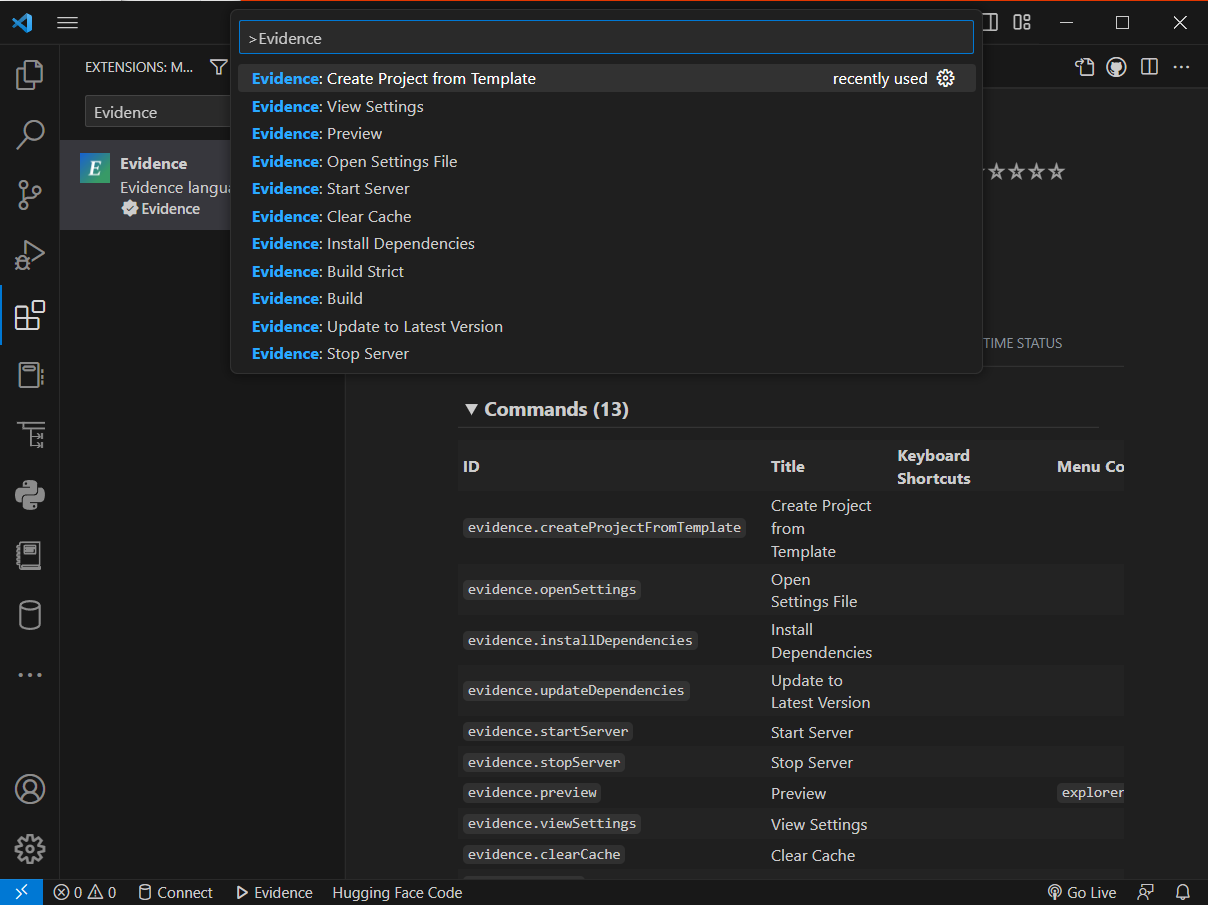
Task: Click evidence.clearCache ID cell
Action: [x=544, y=854]
